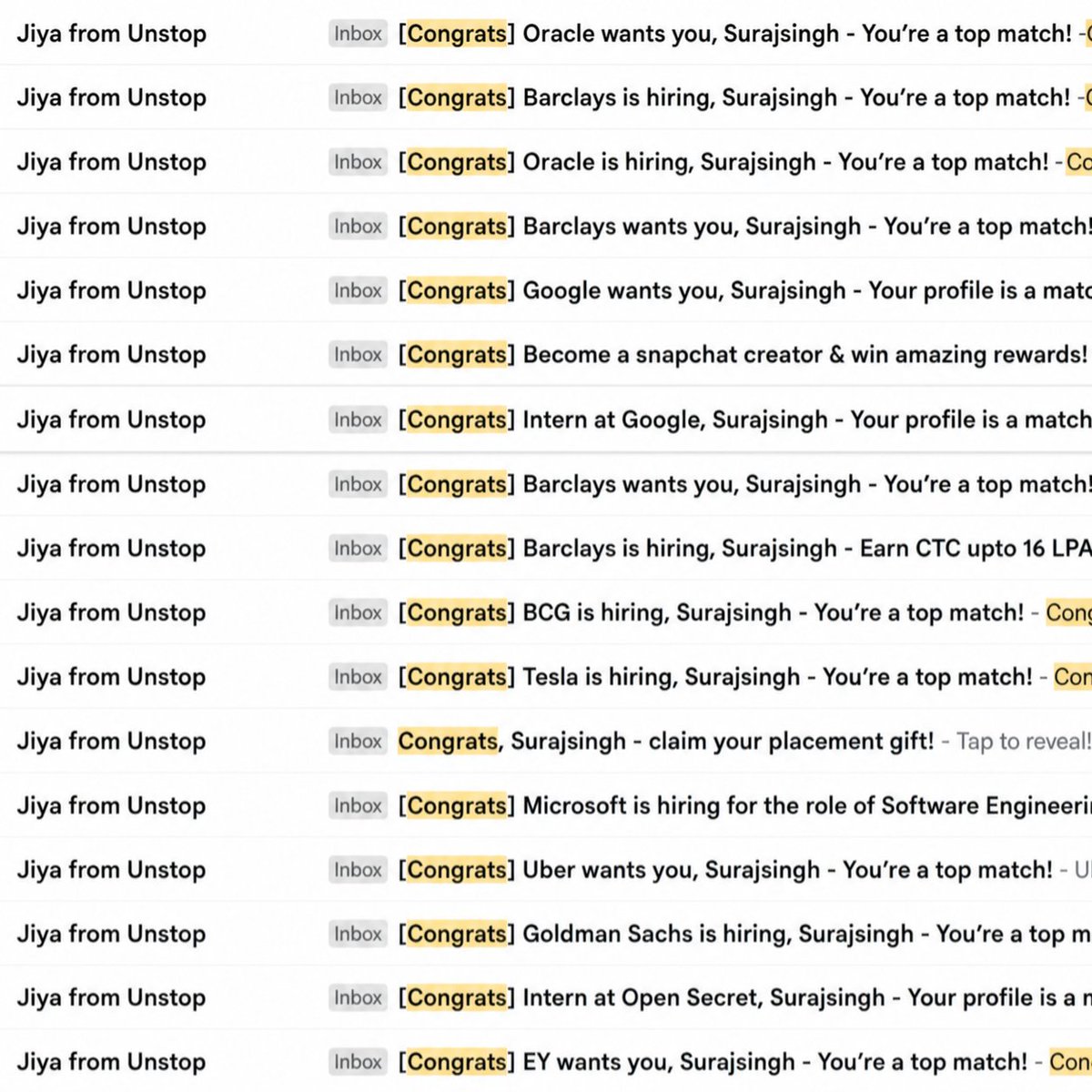
Task: Select sender name on 'Oracle is hiring' row
Action: coord(111,163)
